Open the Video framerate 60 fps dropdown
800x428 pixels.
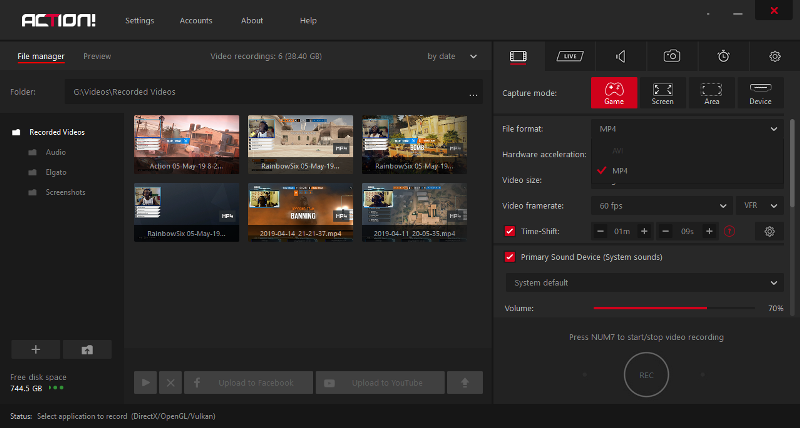coord(662,206)
